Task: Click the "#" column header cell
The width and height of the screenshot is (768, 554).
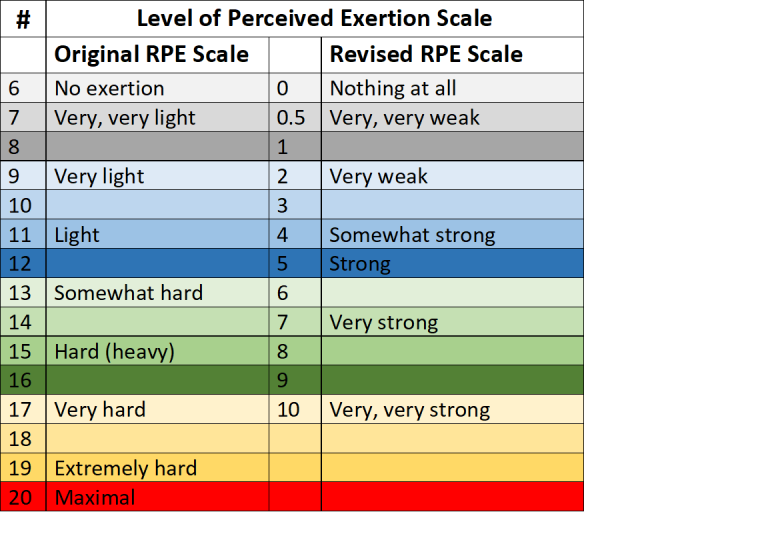Action: pos(23,18)
